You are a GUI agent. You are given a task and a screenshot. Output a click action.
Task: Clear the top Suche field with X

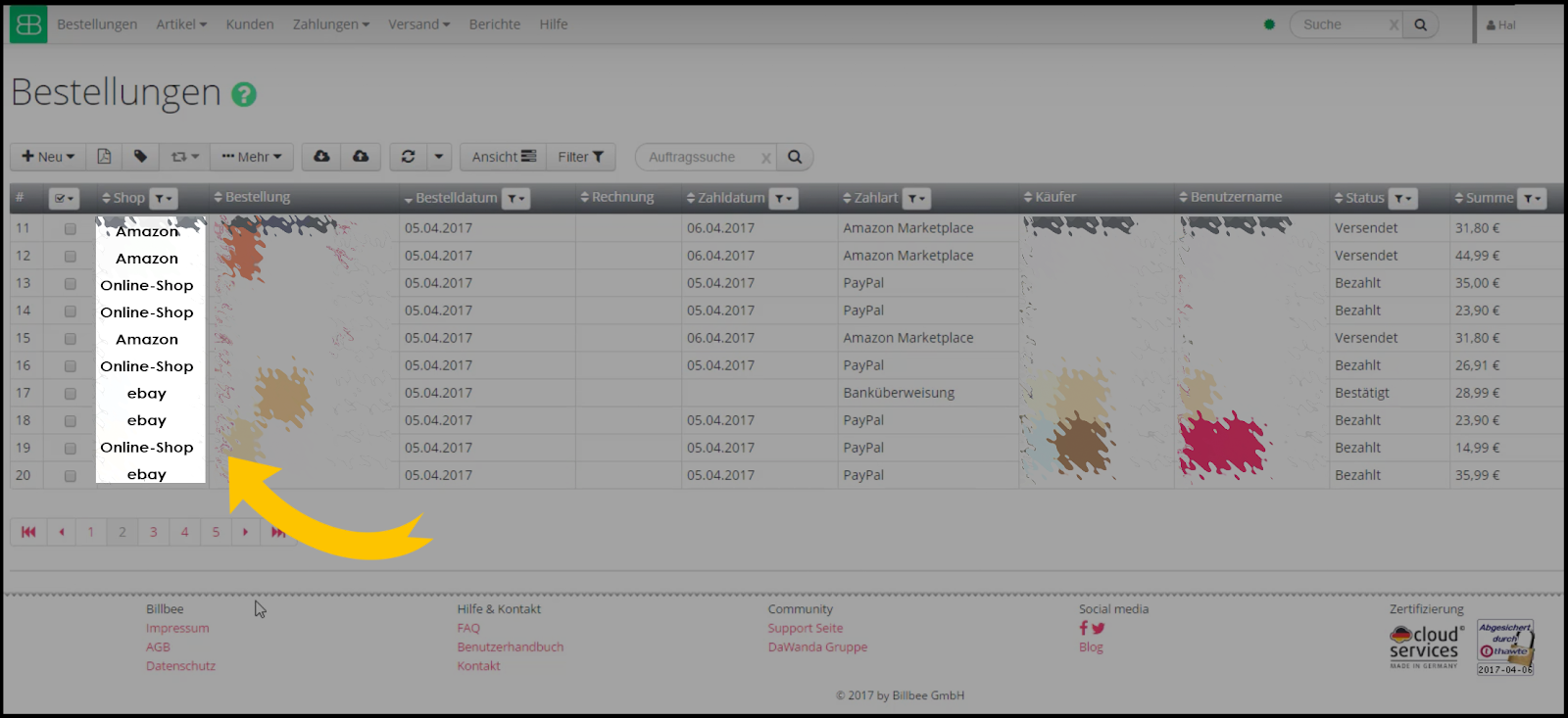1394,25
